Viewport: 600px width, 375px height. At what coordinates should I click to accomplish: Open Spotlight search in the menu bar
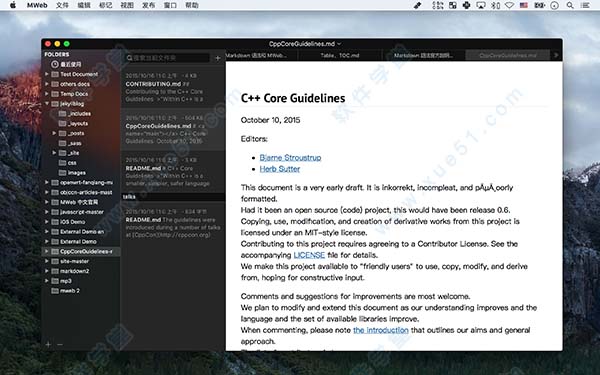[x=570, y=5]
